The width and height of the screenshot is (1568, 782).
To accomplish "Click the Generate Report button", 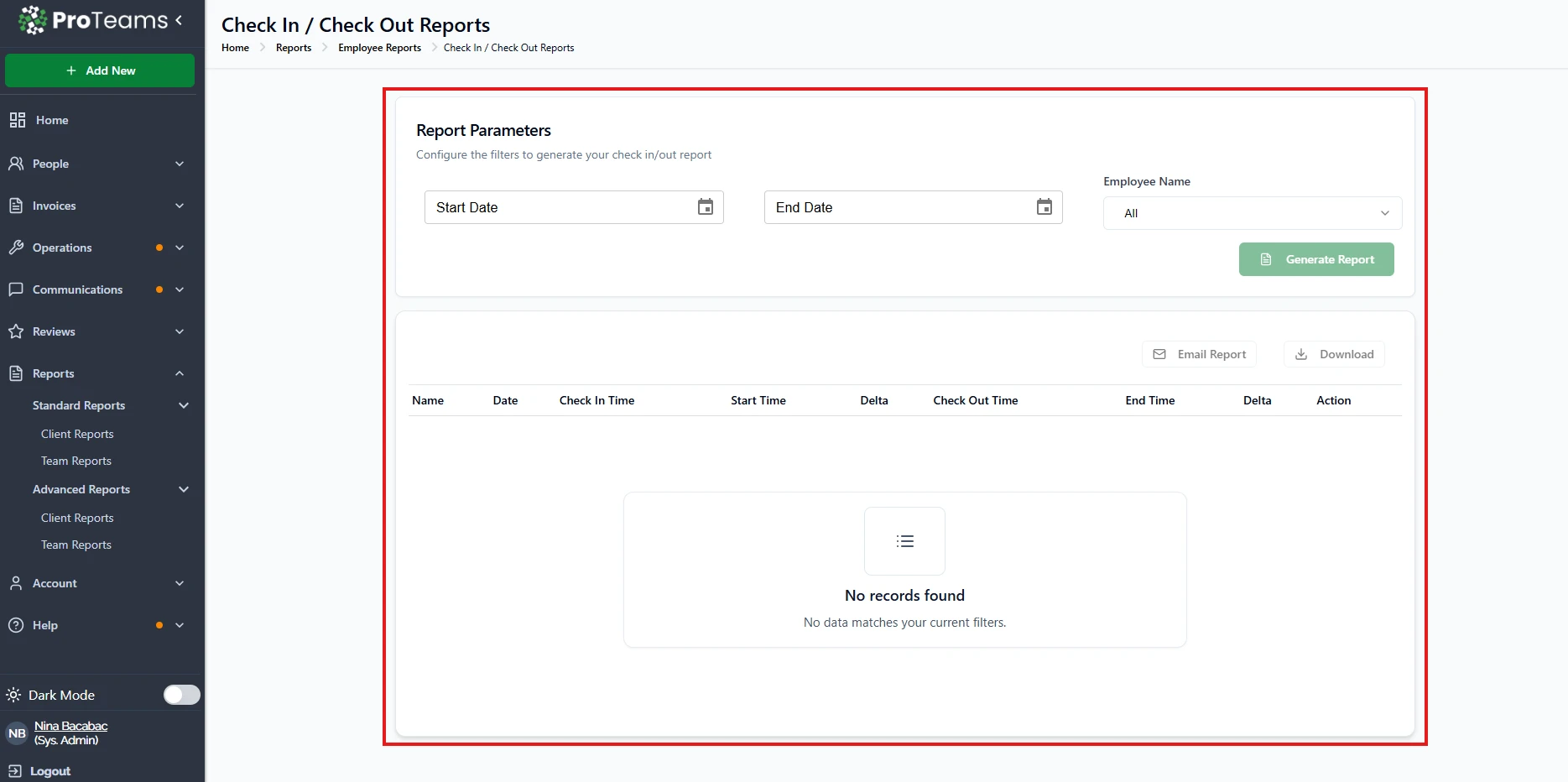I will point(1315,259).
